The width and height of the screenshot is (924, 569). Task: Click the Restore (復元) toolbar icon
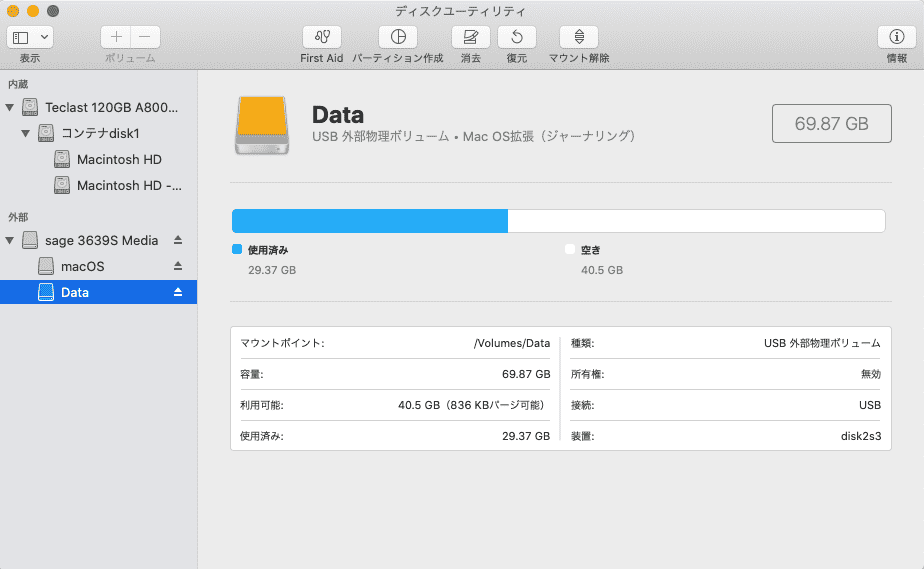[x=517, y=37]
